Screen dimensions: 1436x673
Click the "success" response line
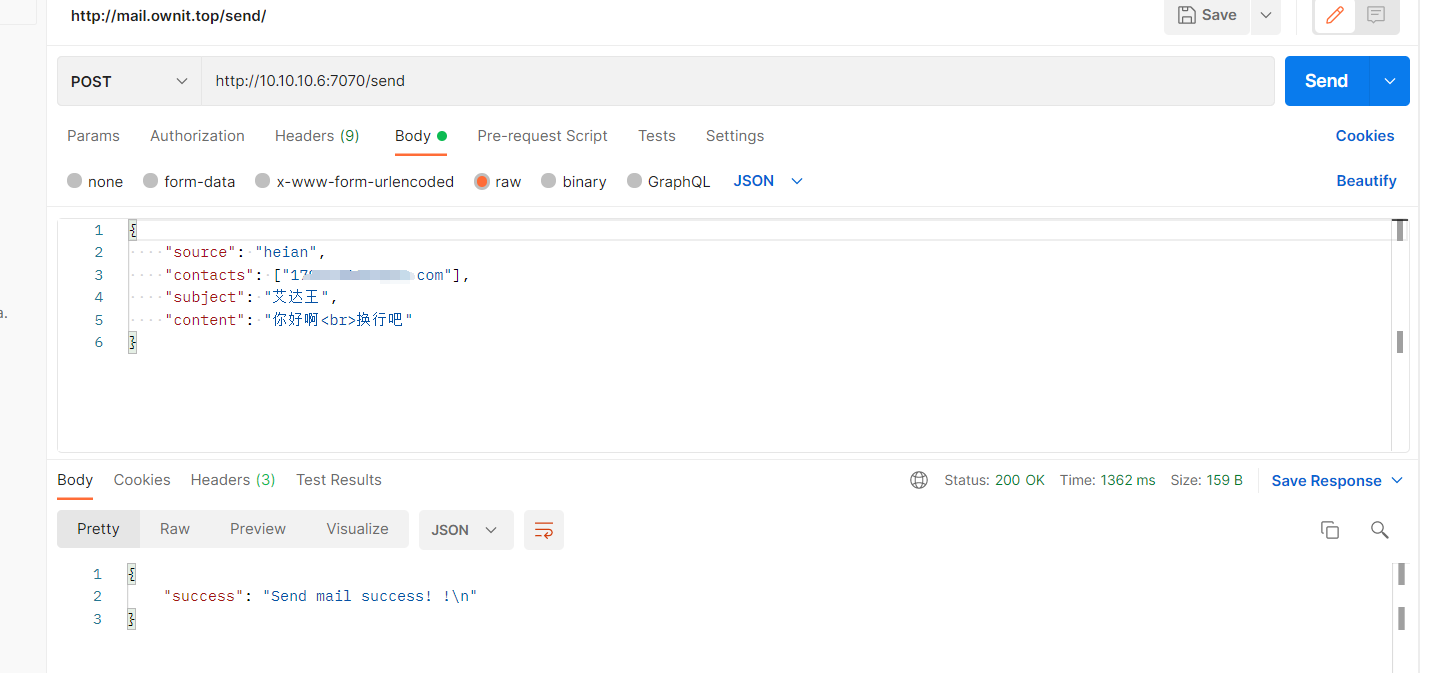pos(320,596)
